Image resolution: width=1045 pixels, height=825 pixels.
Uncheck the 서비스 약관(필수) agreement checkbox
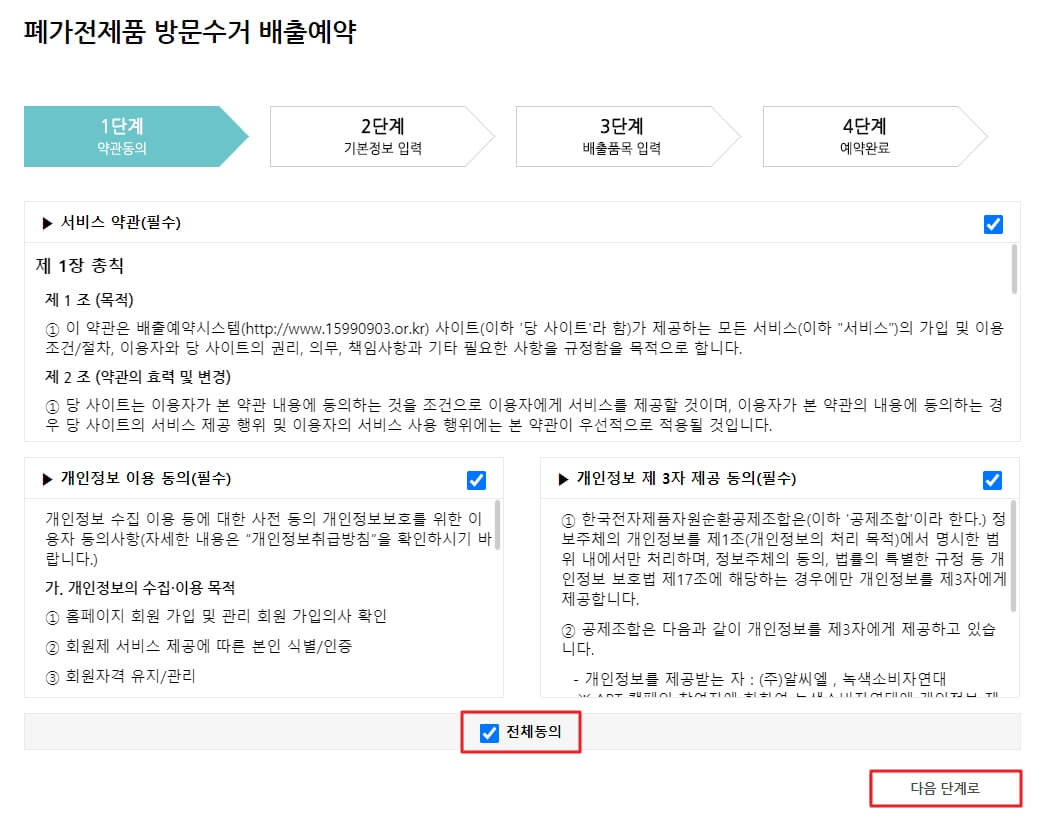pyautogui.click(x=992, y=224)
